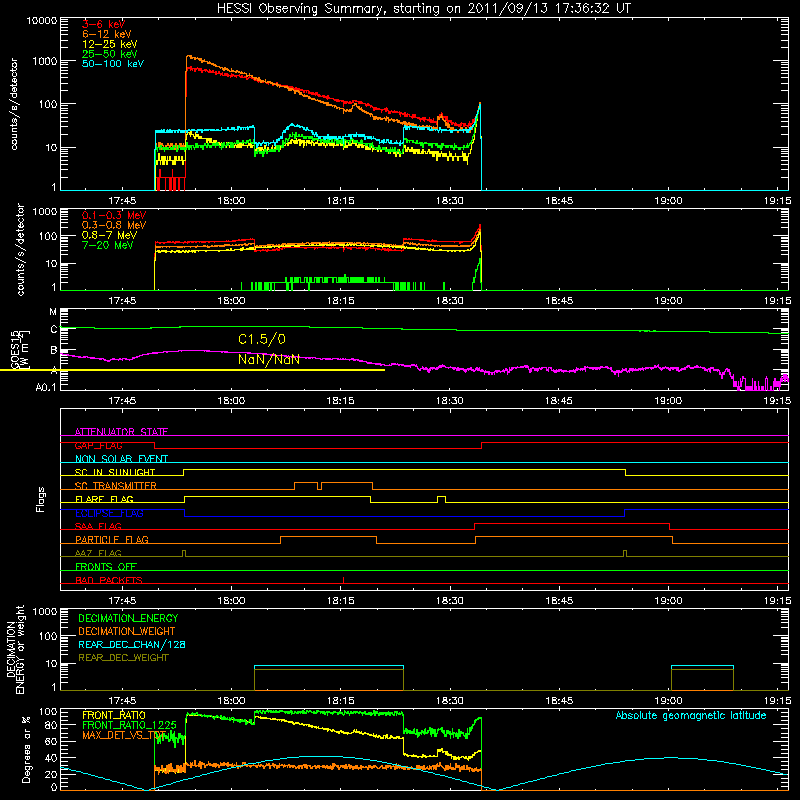This screenshot has height=800, width=800.
Task: Select the GAP_FLAG label
Action: coord(98,445)
